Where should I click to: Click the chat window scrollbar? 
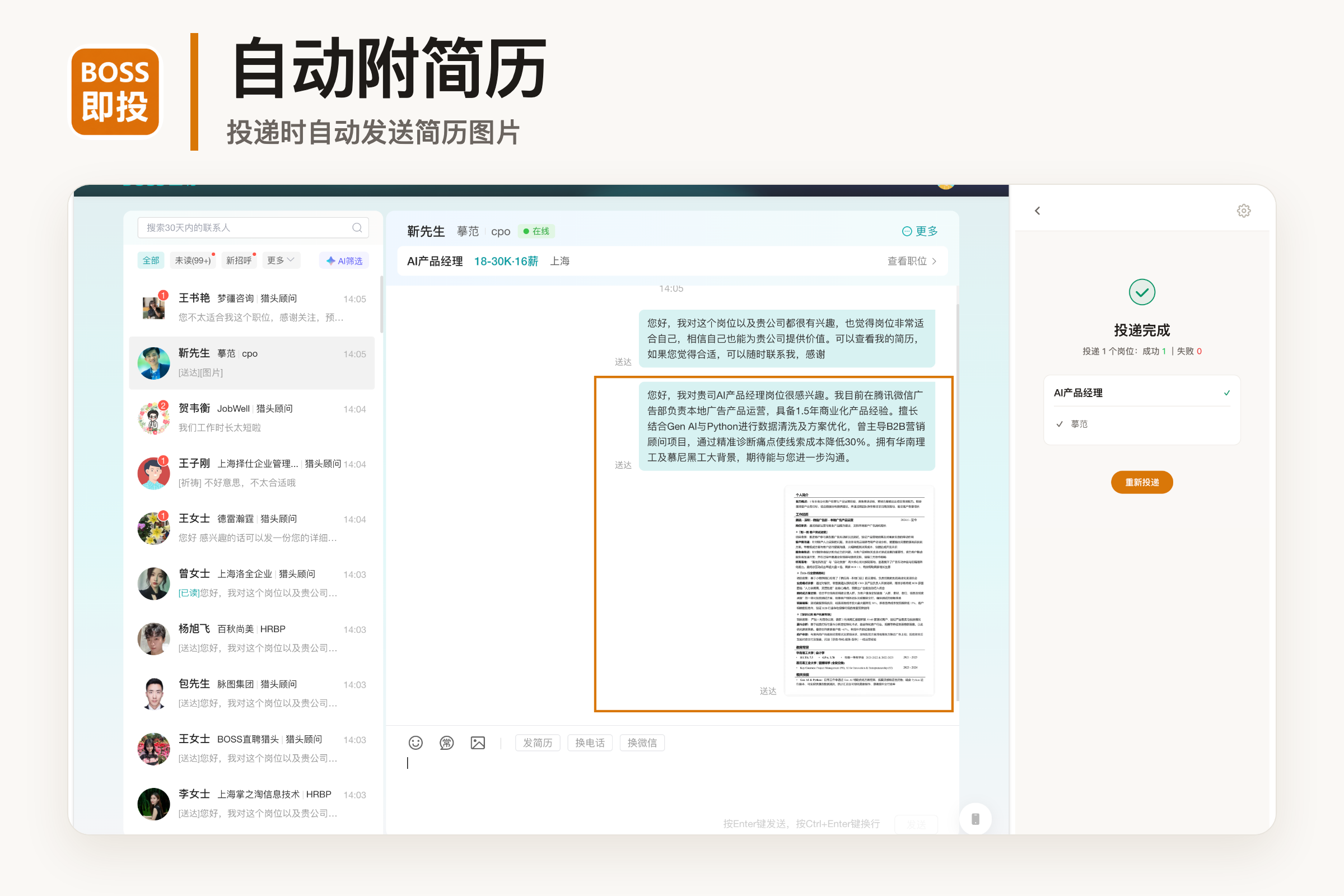(x=957, y=503)
